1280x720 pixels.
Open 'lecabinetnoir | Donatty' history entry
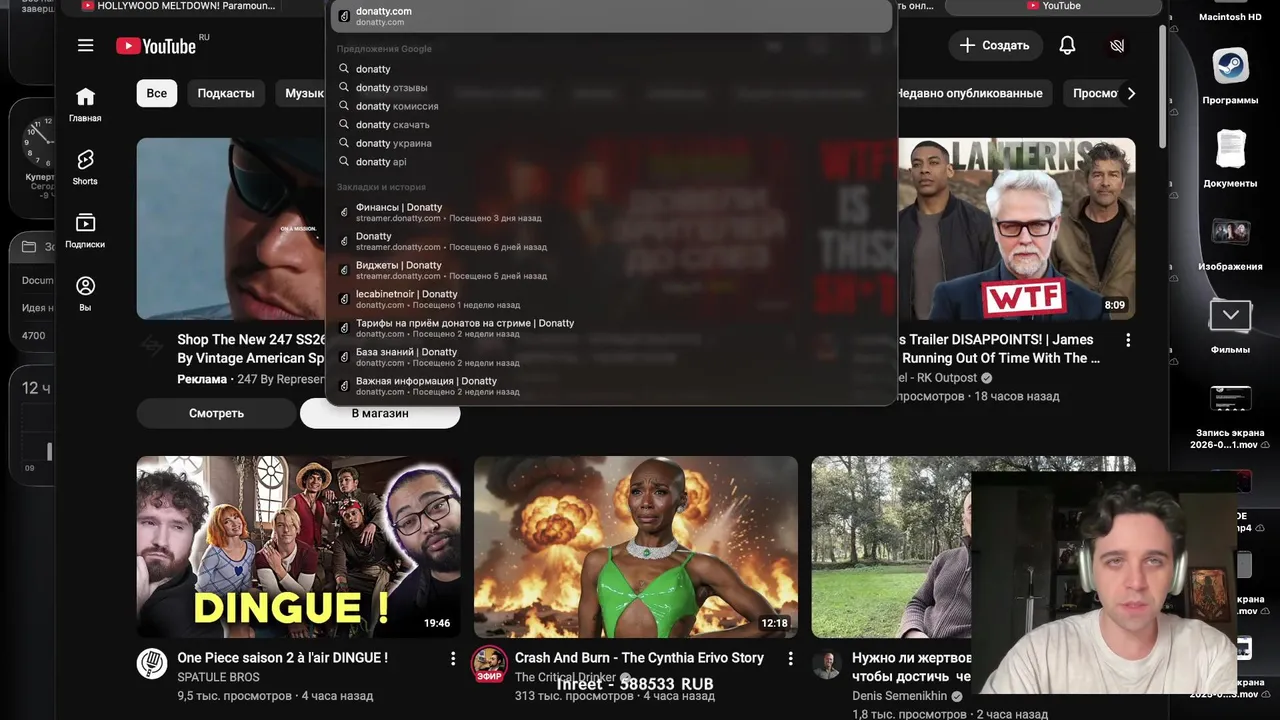click(611, 299)
